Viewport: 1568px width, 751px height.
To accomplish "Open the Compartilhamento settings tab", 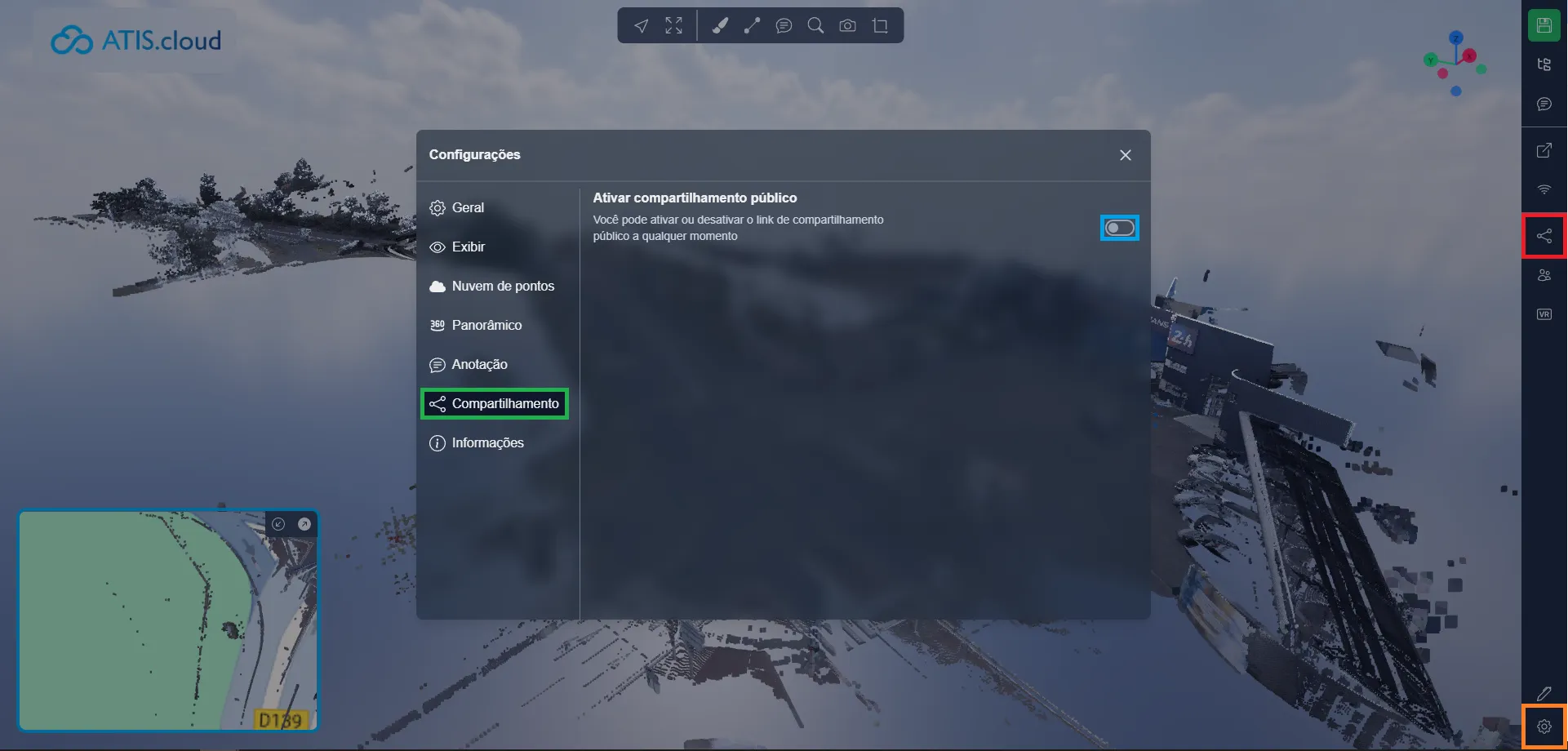I will click(495, 404).
